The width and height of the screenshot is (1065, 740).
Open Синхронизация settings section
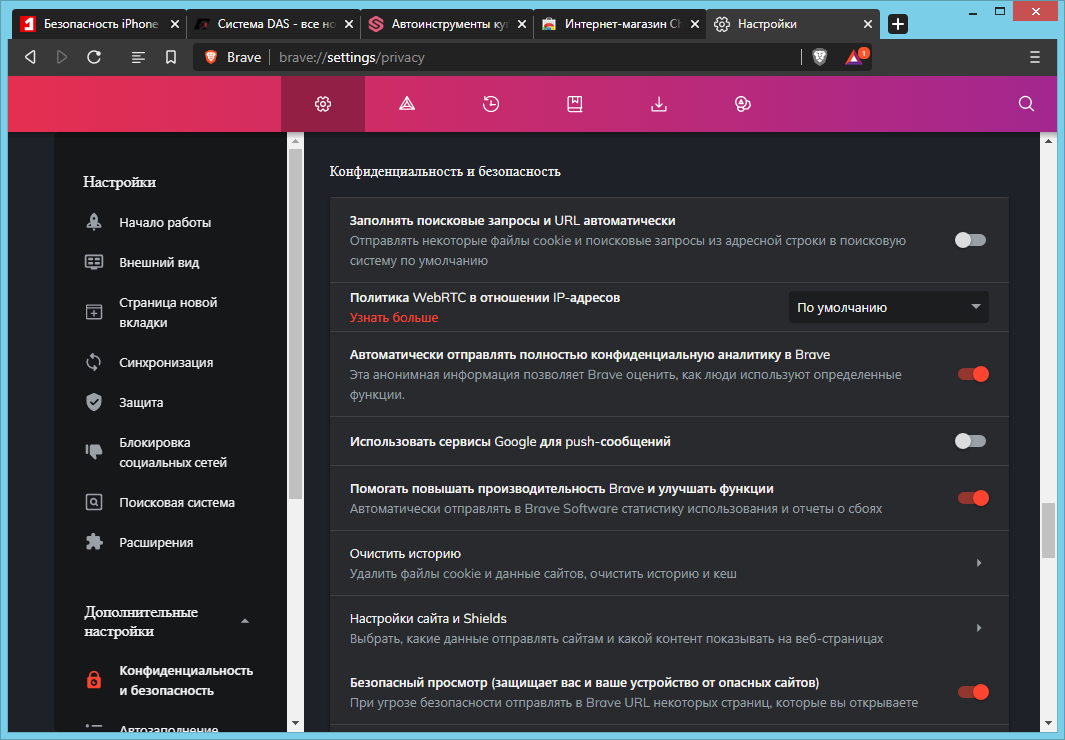pos(166,363)
